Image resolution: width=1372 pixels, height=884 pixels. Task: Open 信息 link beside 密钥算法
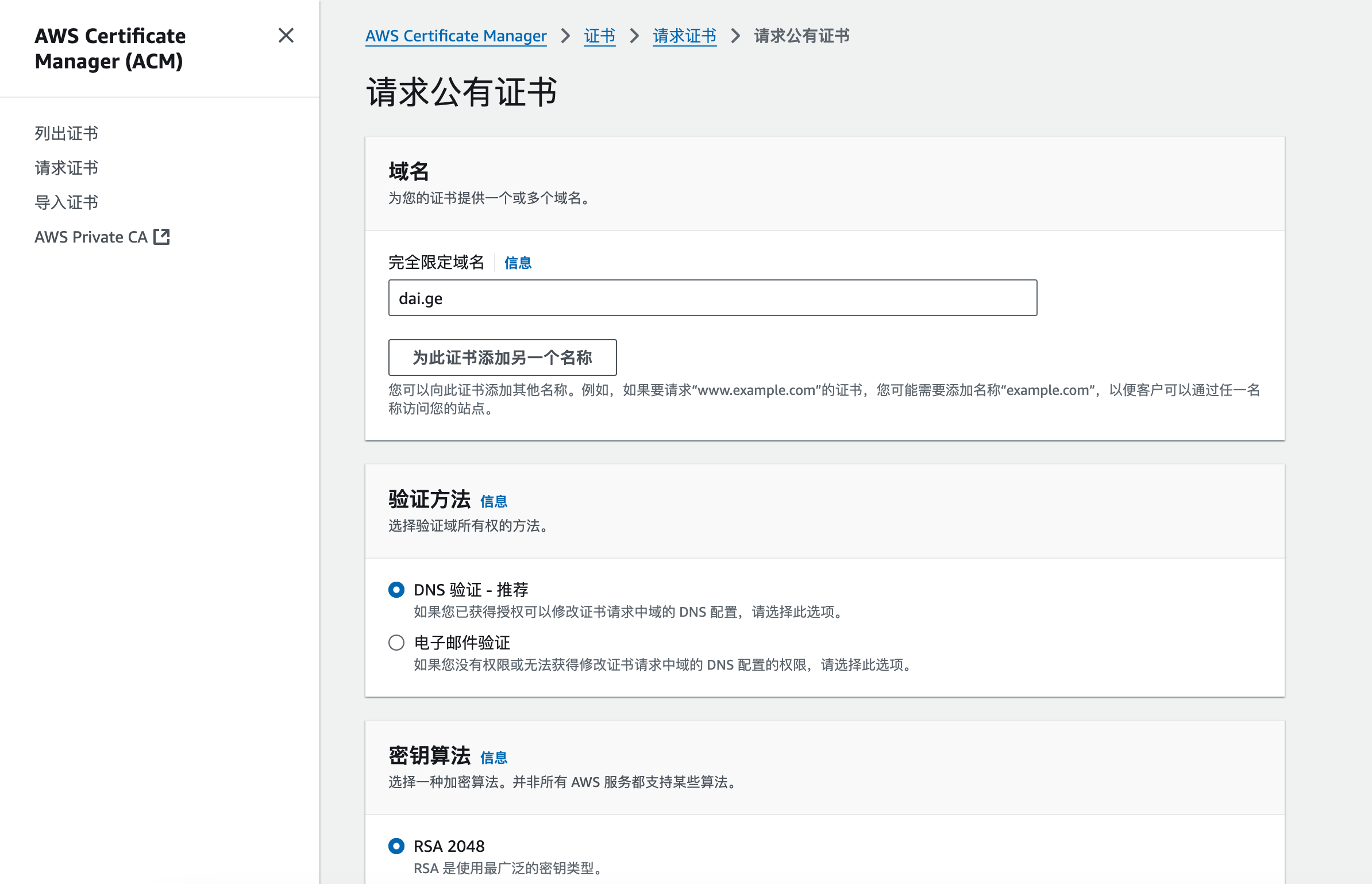pyautogui.click(x=494, y=758)
